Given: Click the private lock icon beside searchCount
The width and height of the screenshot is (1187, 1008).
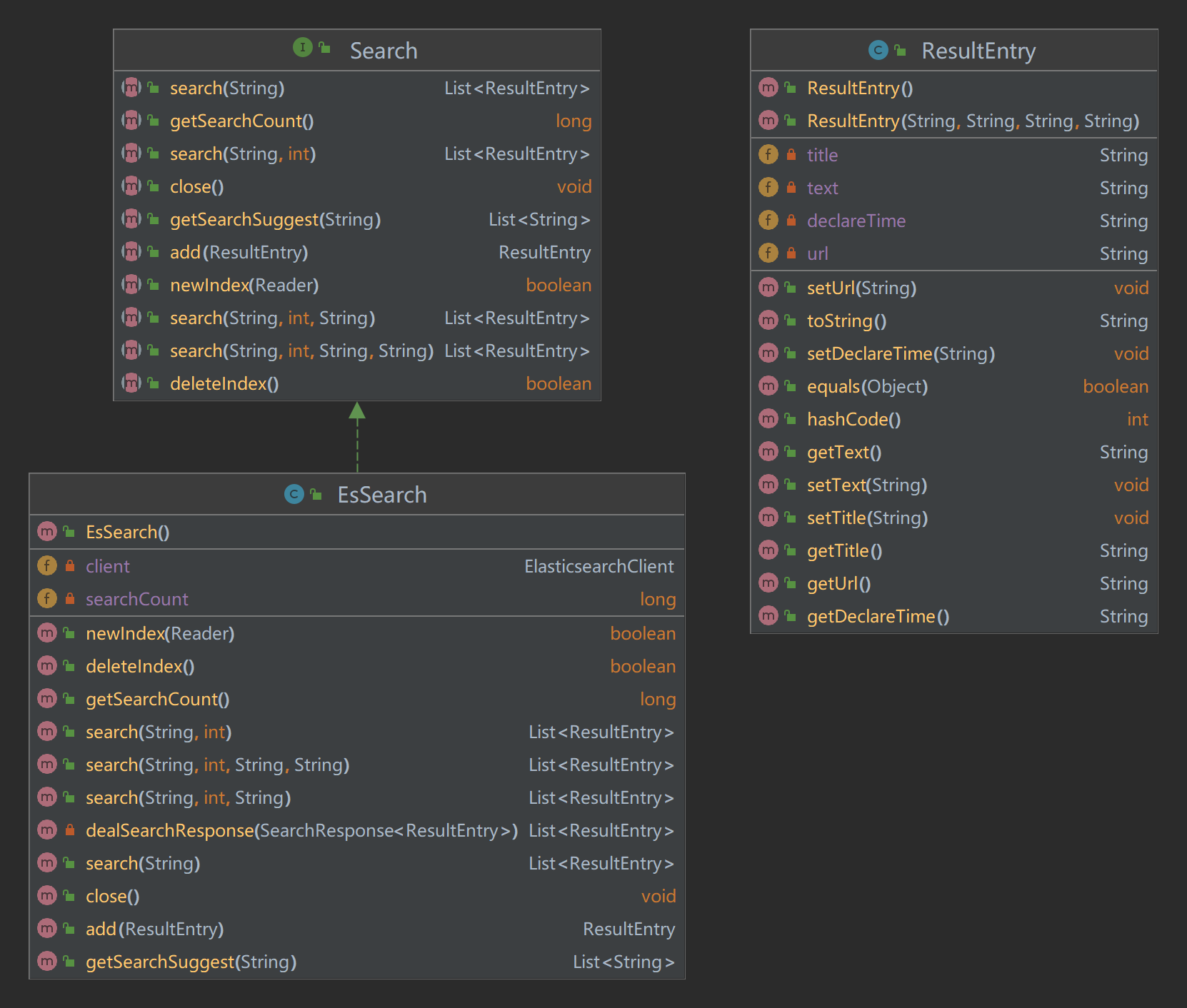Looking at the screenshot, I should [x=70, y=599].
